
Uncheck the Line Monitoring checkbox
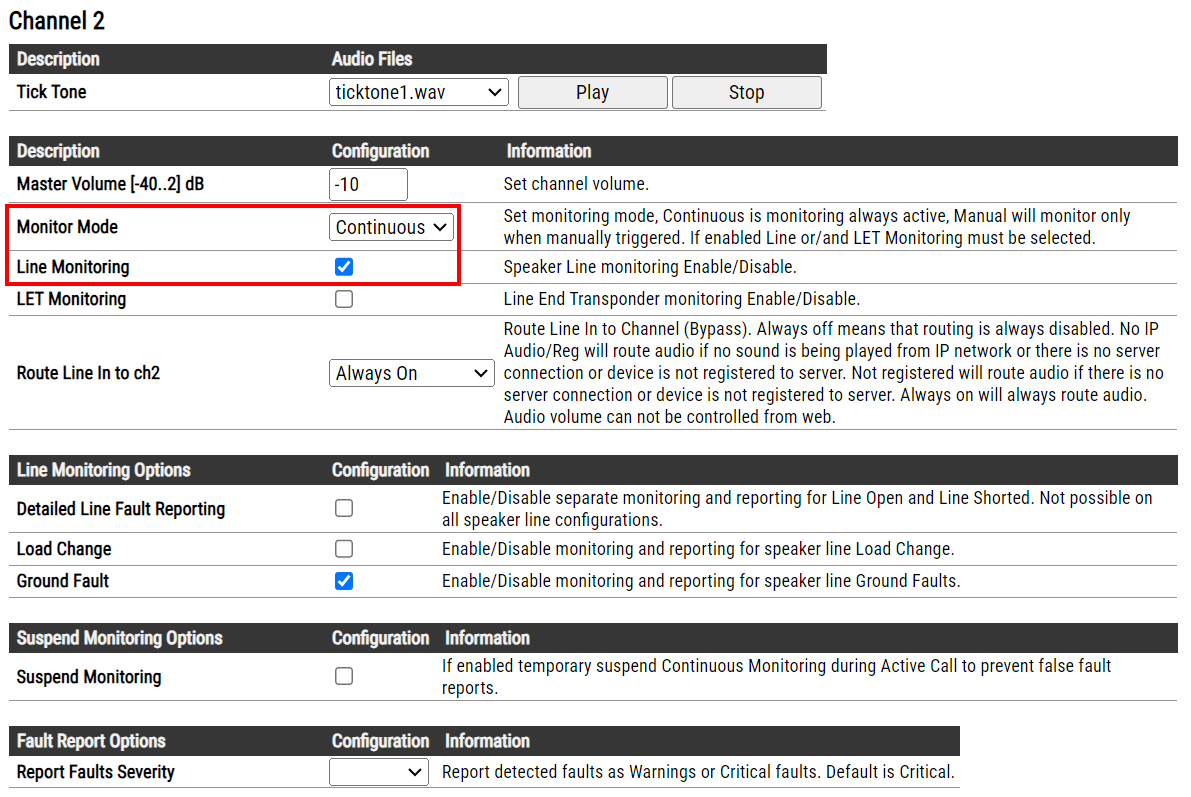(344, 267)
